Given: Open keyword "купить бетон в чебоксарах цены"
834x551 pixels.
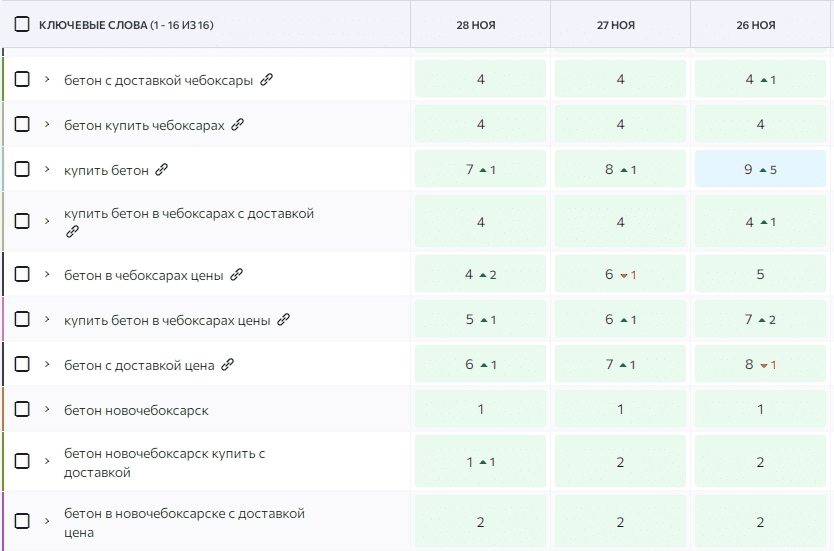Looking at the screenshot, I should [167, 320].
